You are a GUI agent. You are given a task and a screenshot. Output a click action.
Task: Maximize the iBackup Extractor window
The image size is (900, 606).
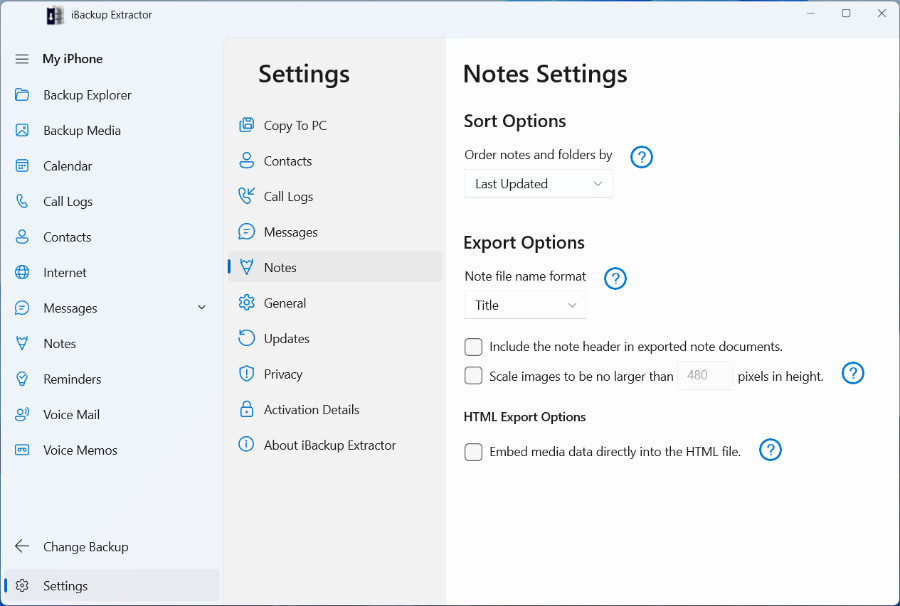[x=846, y=13]
